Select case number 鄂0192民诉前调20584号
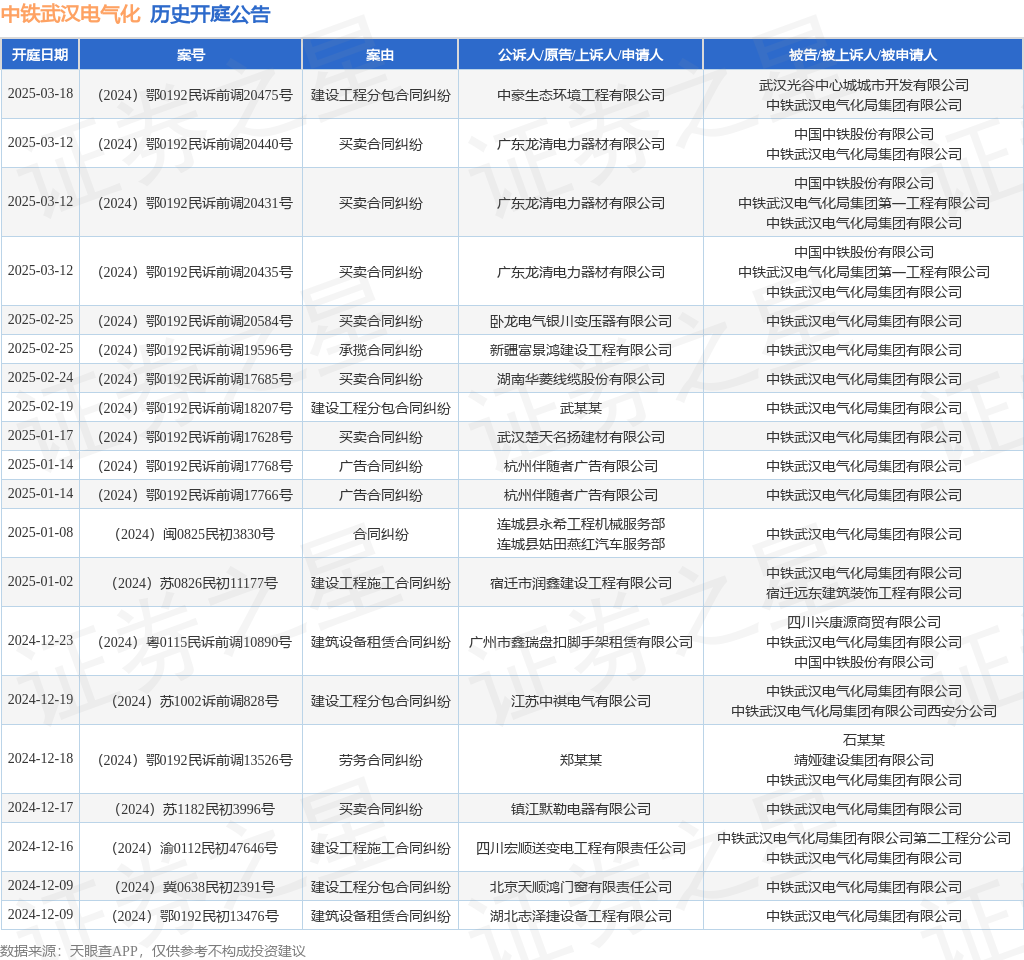This screenshot has height=960, width=1024. pyautogui.click(x=195, y=321)
